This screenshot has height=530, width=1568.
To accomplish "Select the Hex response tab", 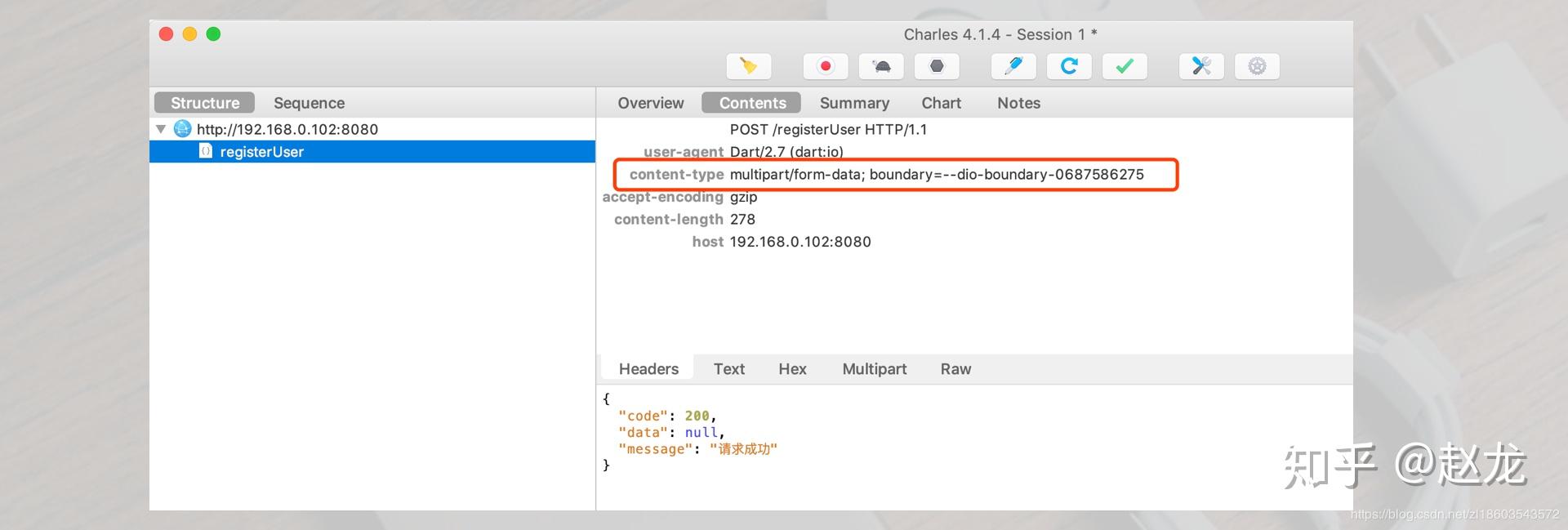I will [x=792, y=369].
